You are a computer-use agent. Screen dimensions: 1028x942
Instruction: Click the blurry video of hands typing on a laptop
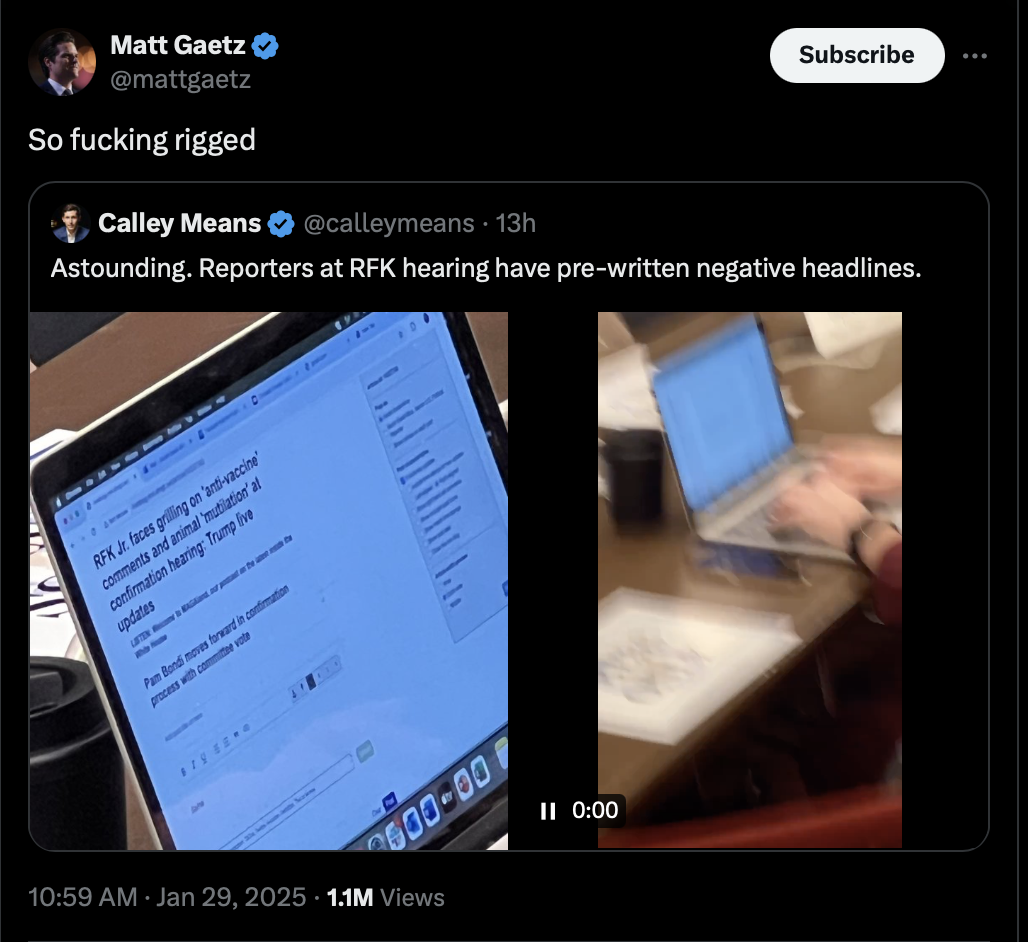[749, 579]
